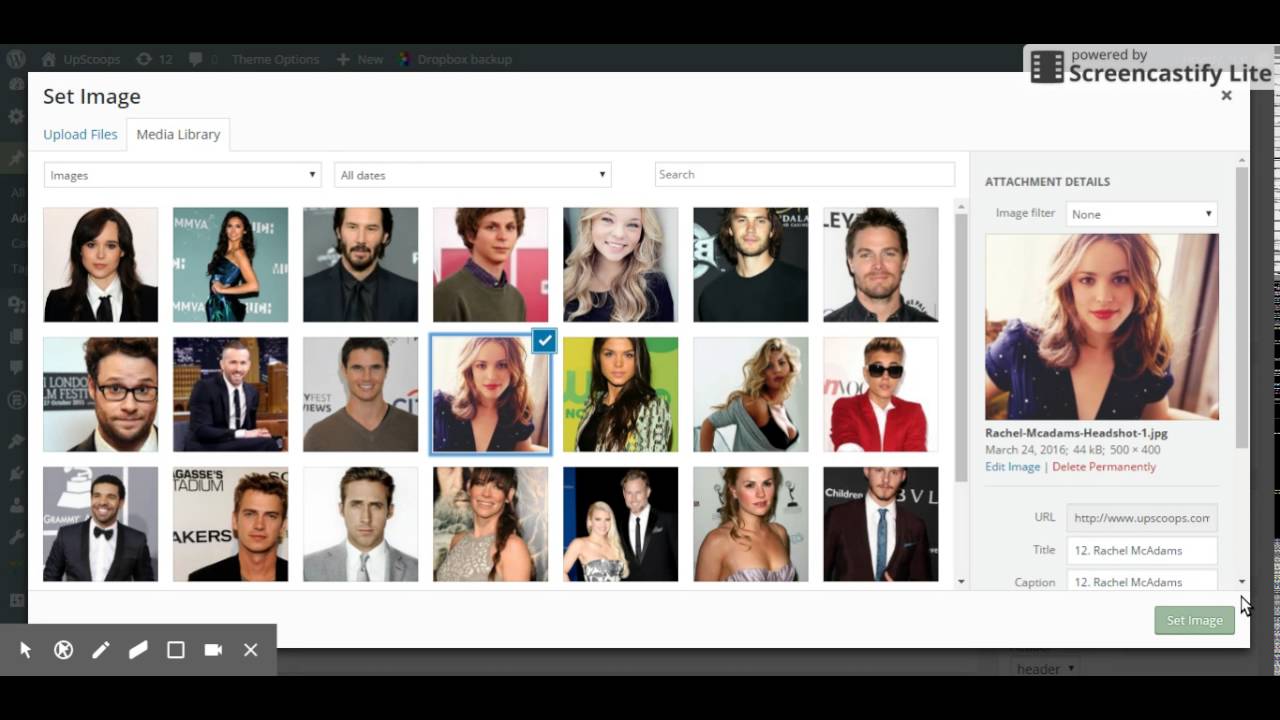Click the Caption field in attachment details
The width and height of the screenshot is (1280, 720).
pyautogui.click(x=1142, y=580)
